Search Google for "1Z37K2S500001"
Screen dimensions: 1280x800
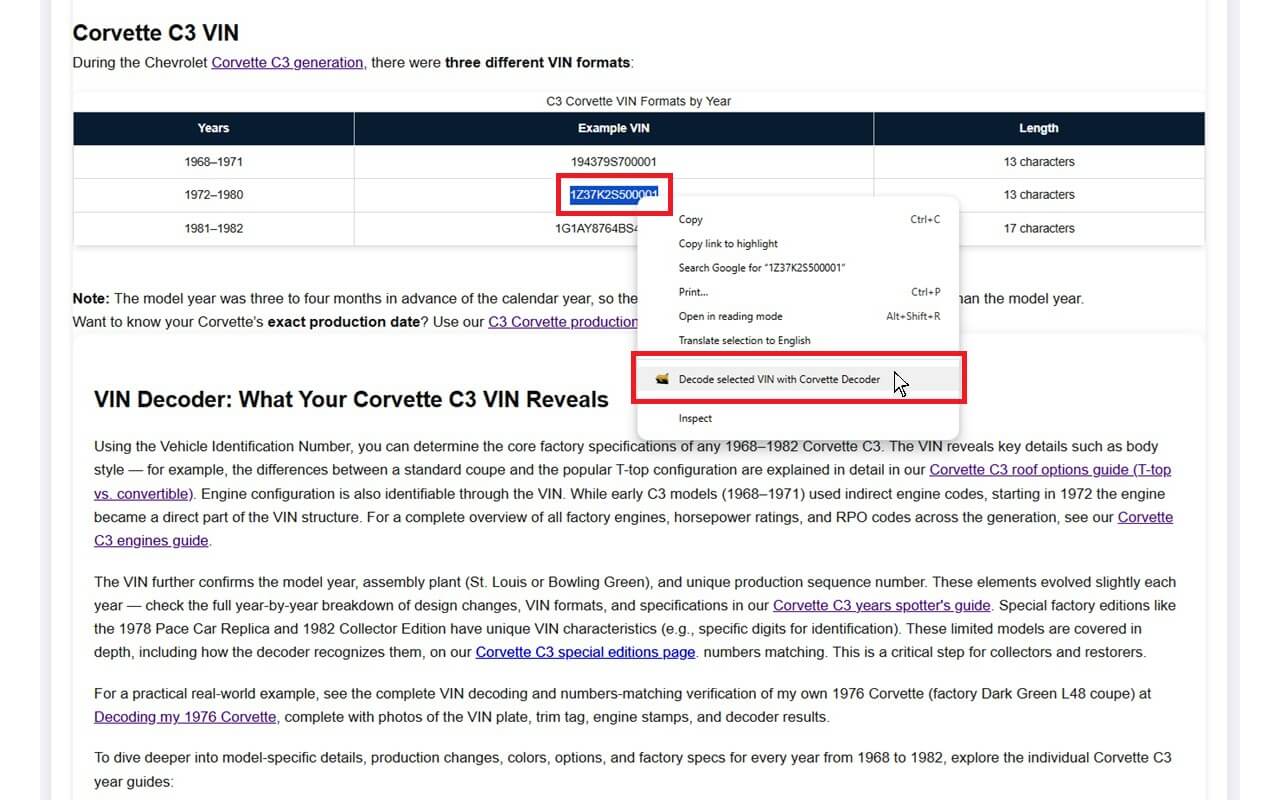798,268
